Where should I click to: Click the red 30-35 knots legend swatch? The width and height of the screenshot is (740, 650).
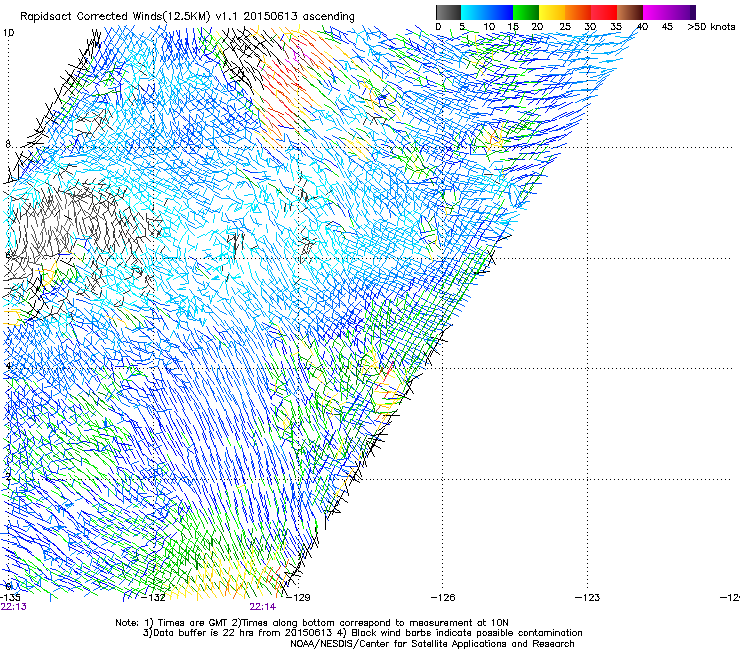click(x=604, y=12)
